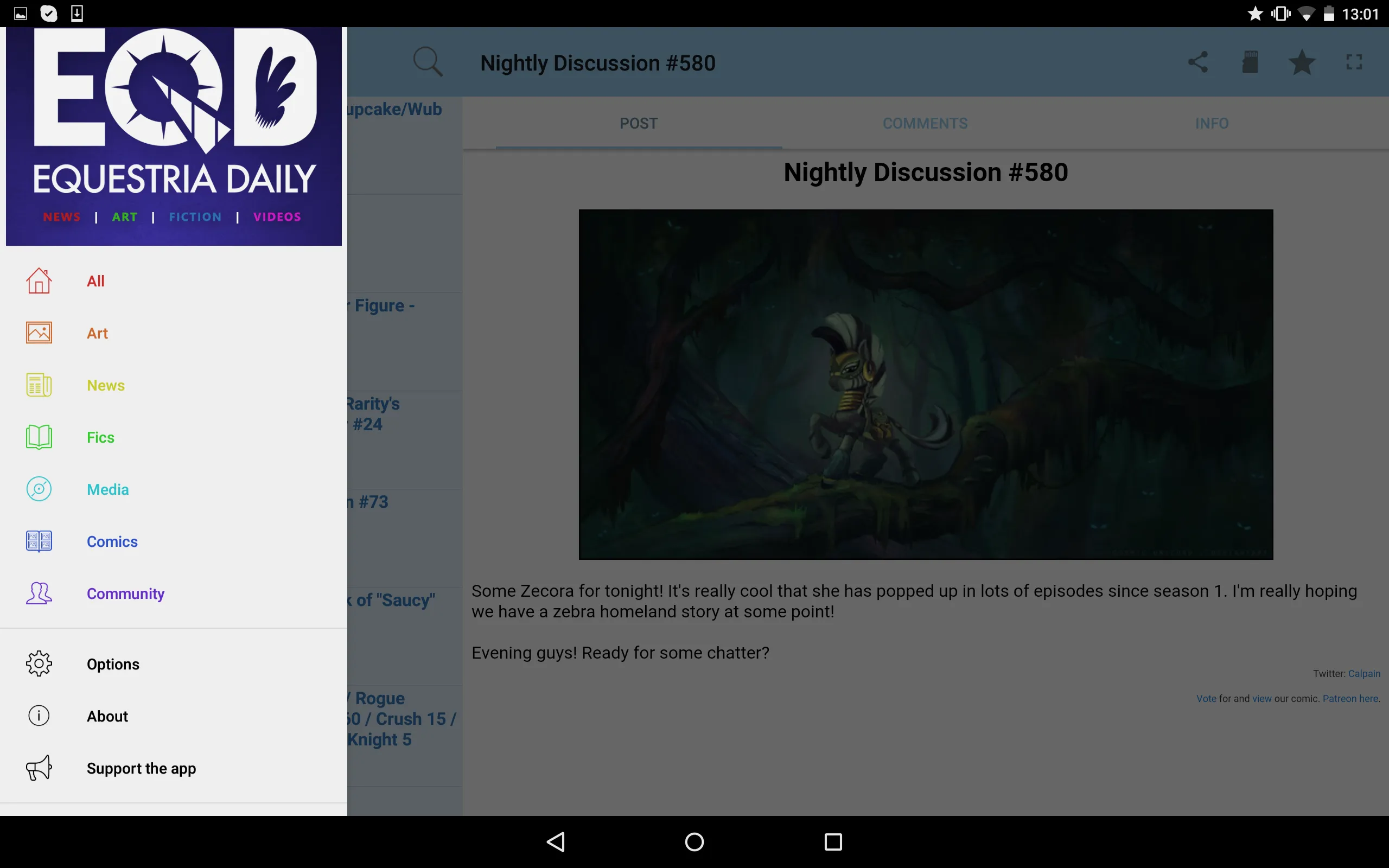Open the Comics section icon
This screenshot has width=1389, height=868.
tap(39, 541)
